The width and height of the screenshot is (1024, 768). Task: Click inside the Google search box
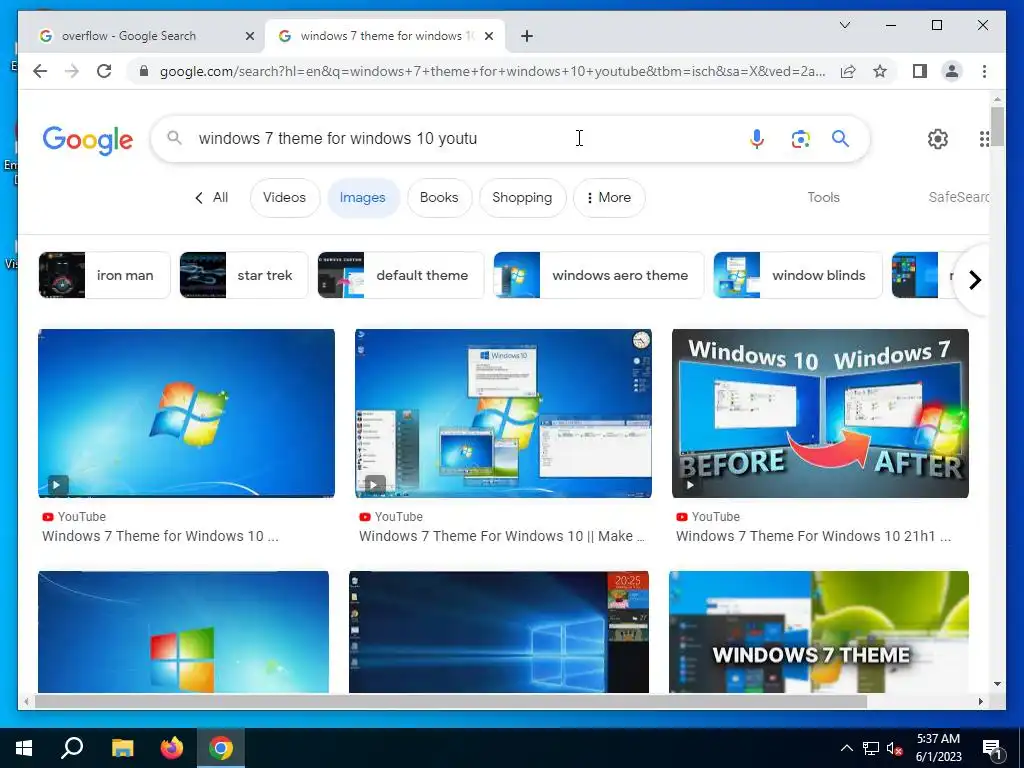[x=457, y=138]
